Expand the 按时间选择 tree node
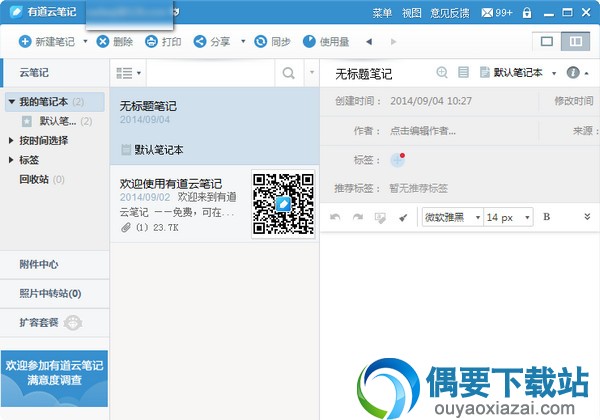The height and width of the screenshot is (420, 600). [x=11, y=141]
